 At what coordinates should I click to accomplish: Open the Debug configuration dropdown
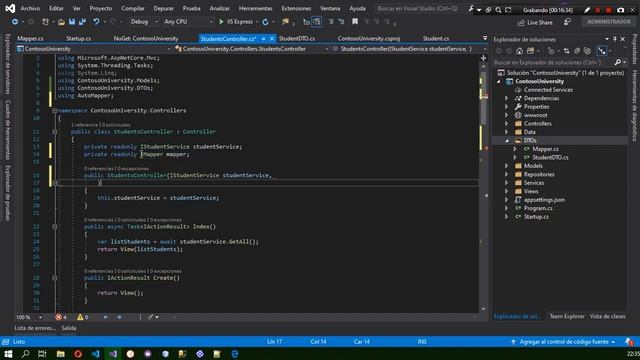(x=144, y=22)
